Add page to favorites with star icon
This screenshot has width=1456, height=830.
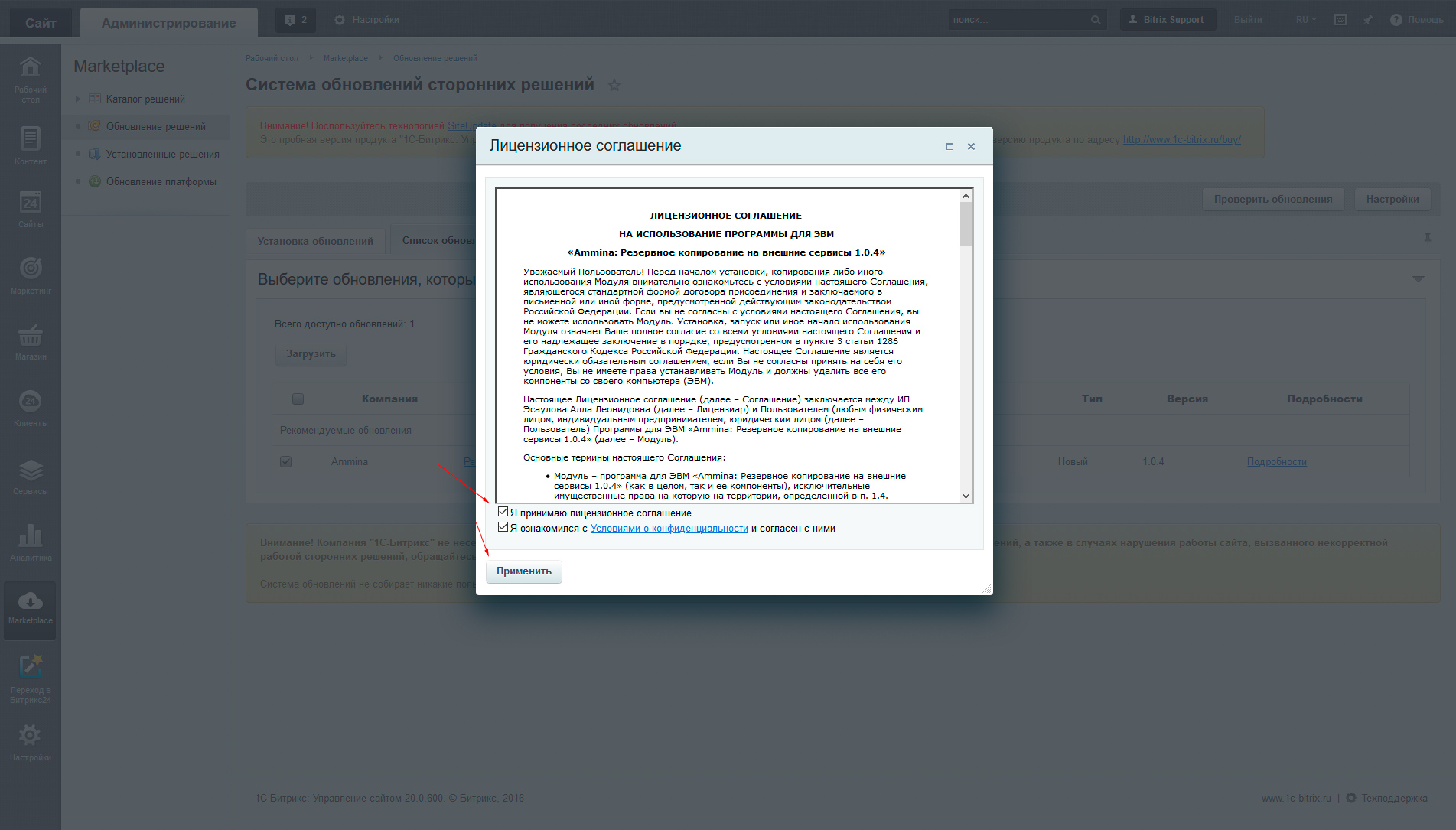coord(614,85)
